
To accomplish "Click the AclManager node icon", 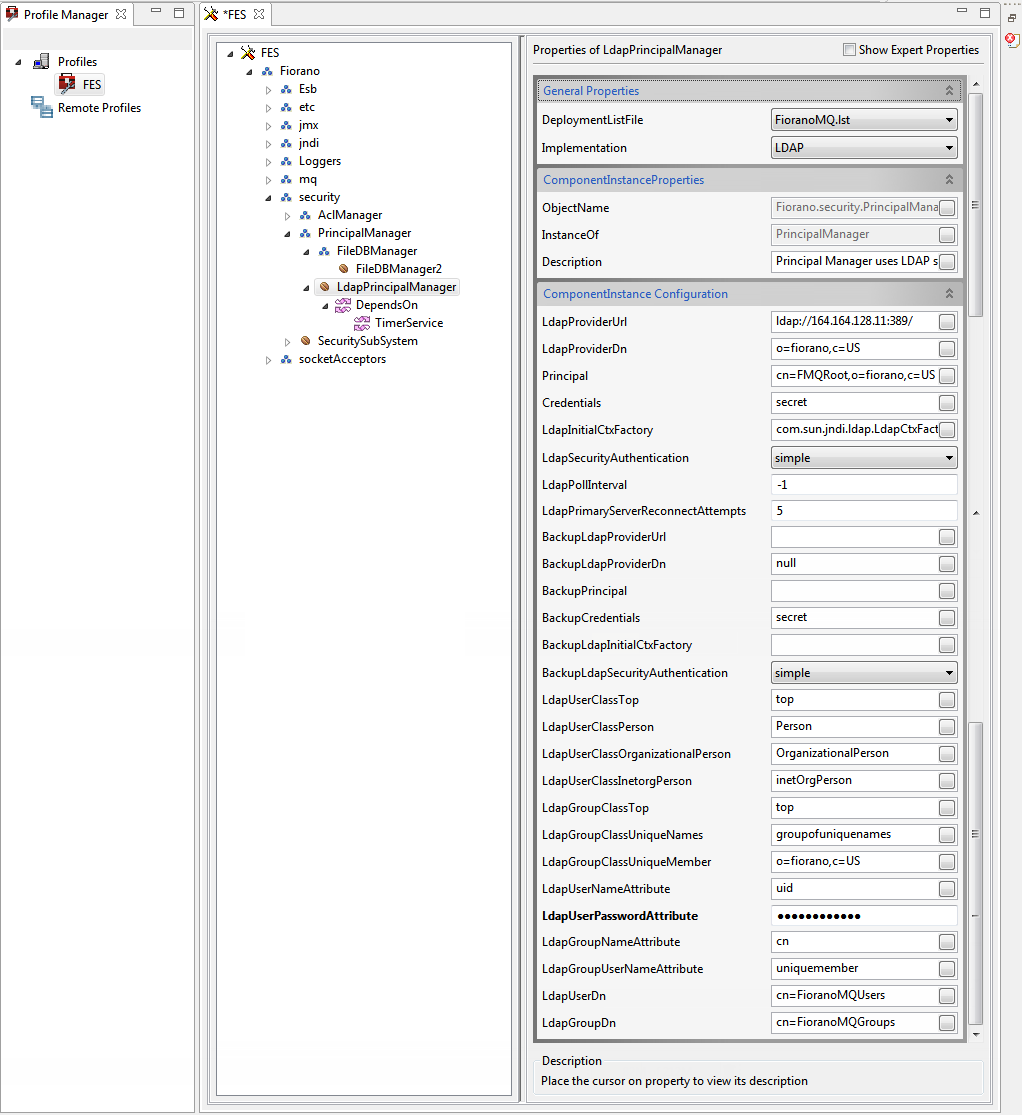I will (305, 215).
